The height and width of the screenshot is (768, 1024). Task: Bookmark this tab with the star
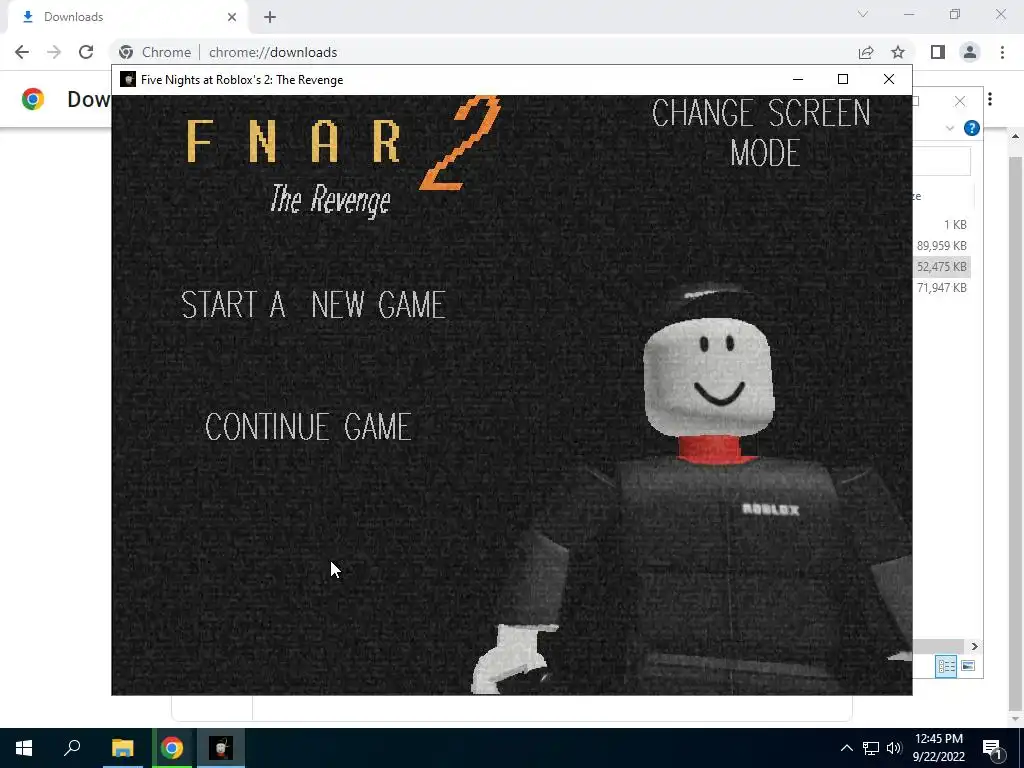point(898,52)
